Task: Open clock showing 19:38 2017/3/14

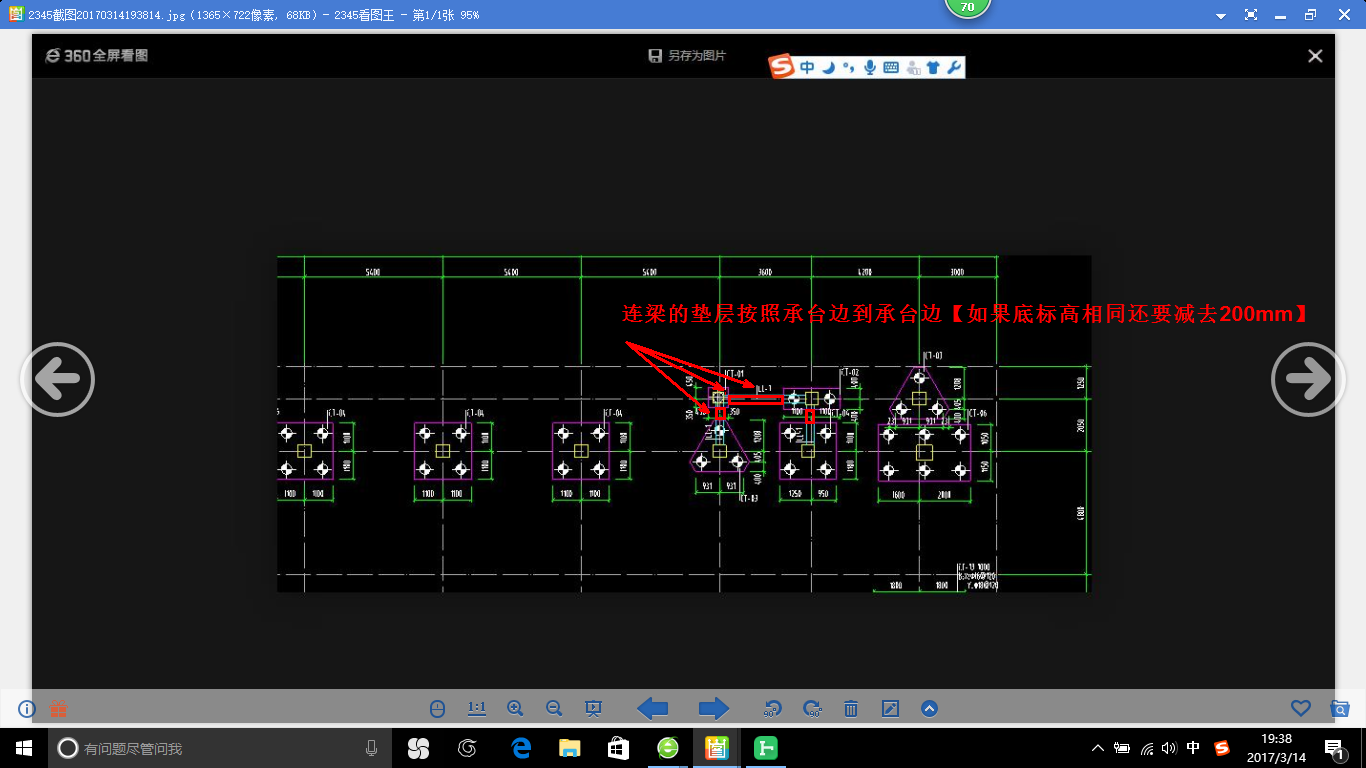Action: click(1276, 748)
